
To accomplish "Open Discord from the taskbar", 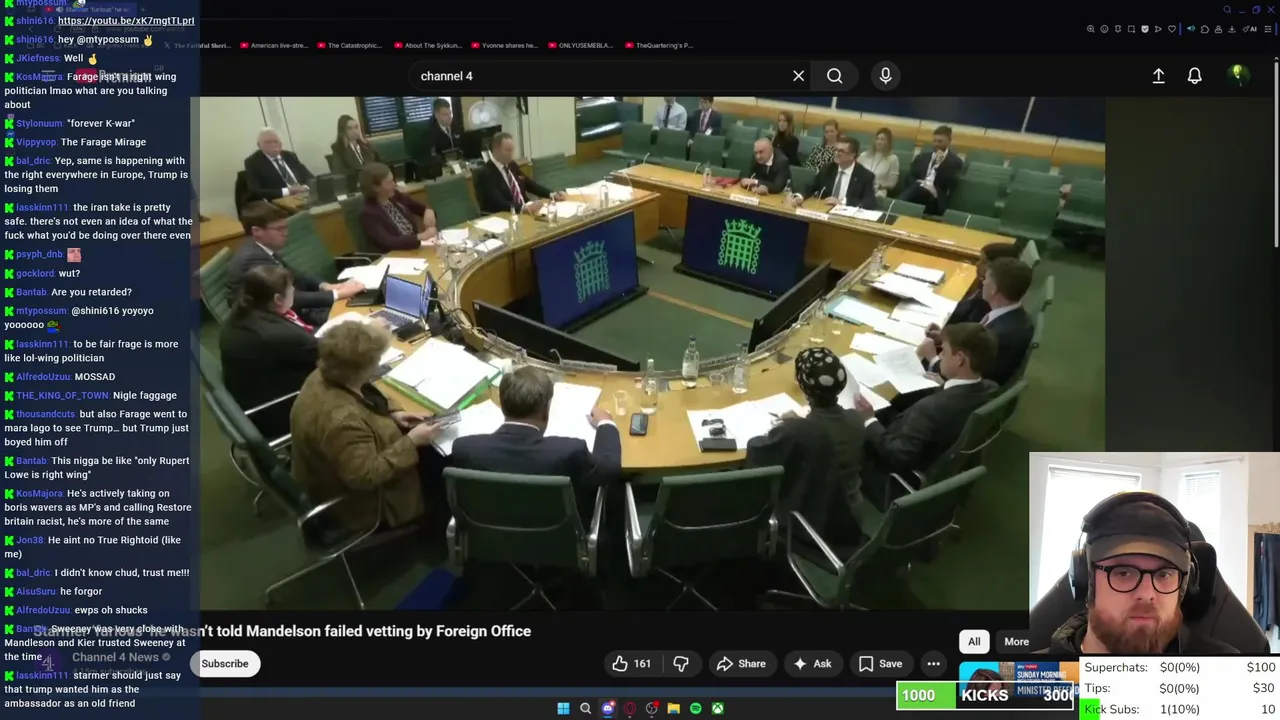I will point(608,708).
